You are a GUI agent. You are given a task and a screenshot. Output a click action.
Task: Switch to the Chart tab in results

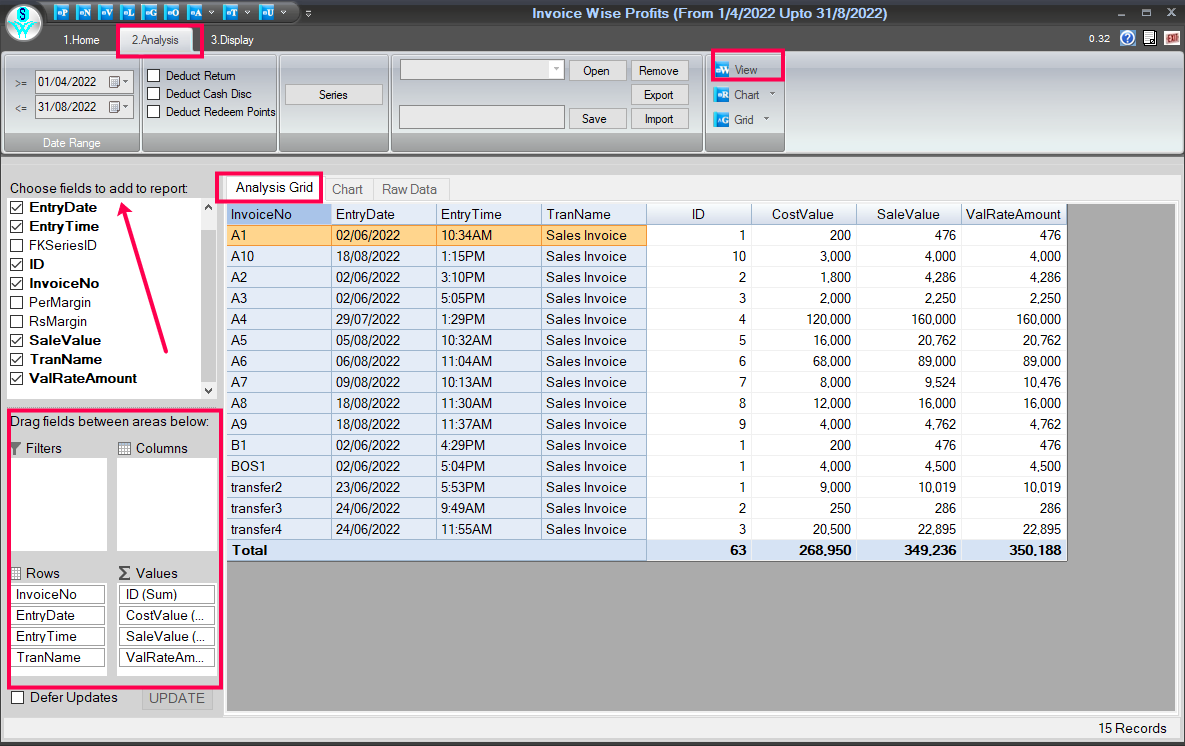(x=348, y=190)
